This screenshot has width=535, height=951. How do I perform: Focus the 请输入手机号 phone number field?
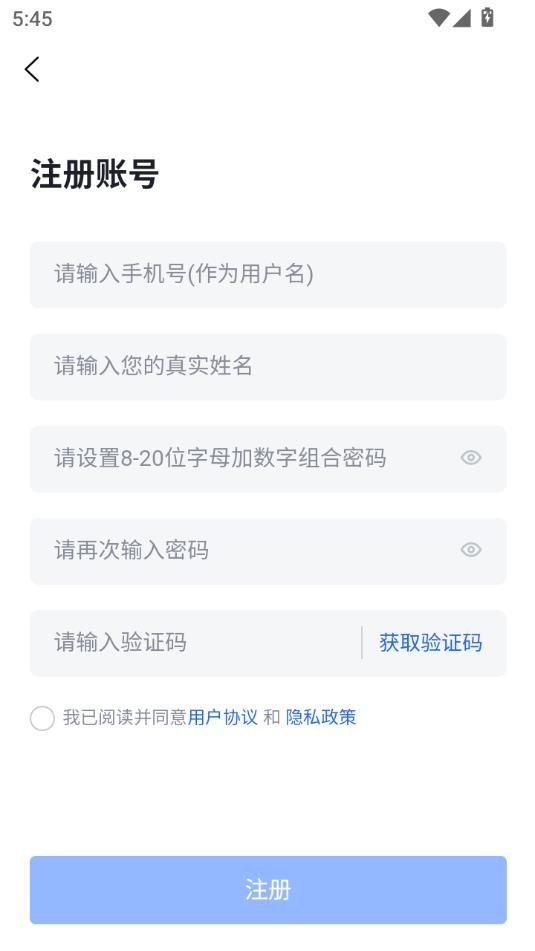tap(268, 275)
